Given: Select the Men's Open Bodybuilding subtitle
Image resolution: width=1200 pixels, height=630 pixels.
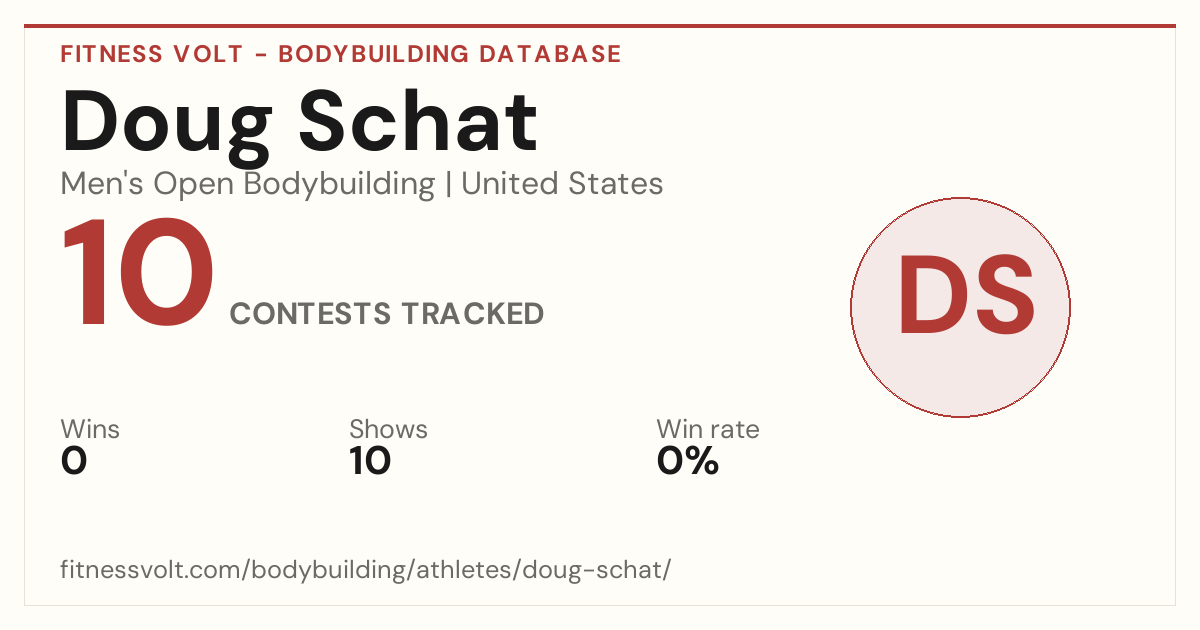Looking at the screenshot, I should (x=248, y=184).
